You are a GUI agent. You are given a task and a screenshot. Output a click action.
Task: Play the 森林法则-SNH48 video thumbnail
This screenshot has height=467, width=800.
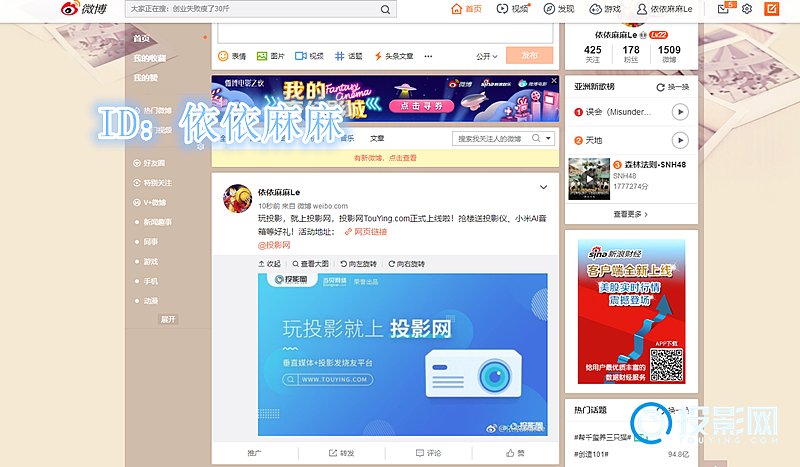point(589,179)
